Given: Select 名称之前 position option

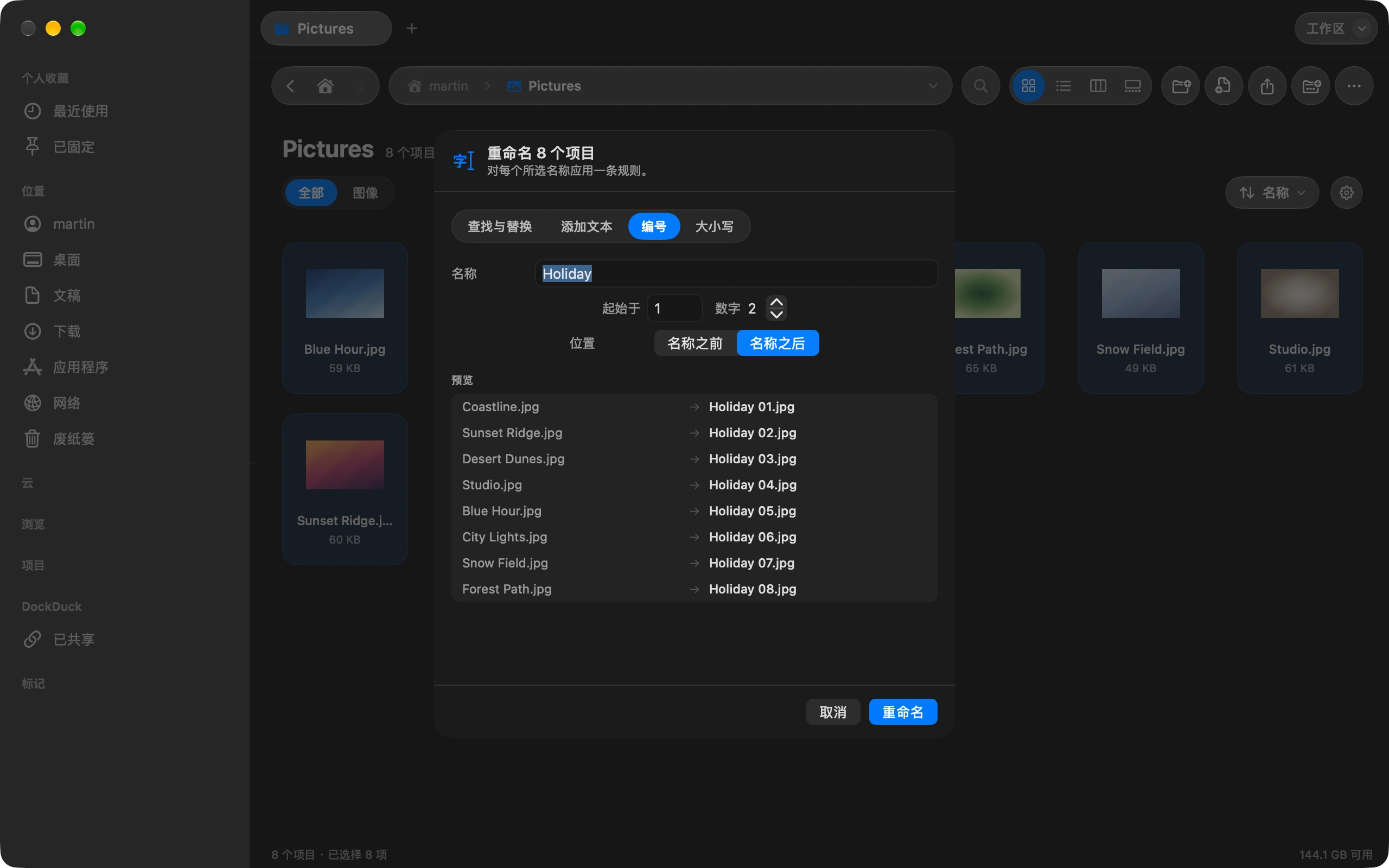Looking at the screenshot, I should pyautogui.click(x=695, y=343).
